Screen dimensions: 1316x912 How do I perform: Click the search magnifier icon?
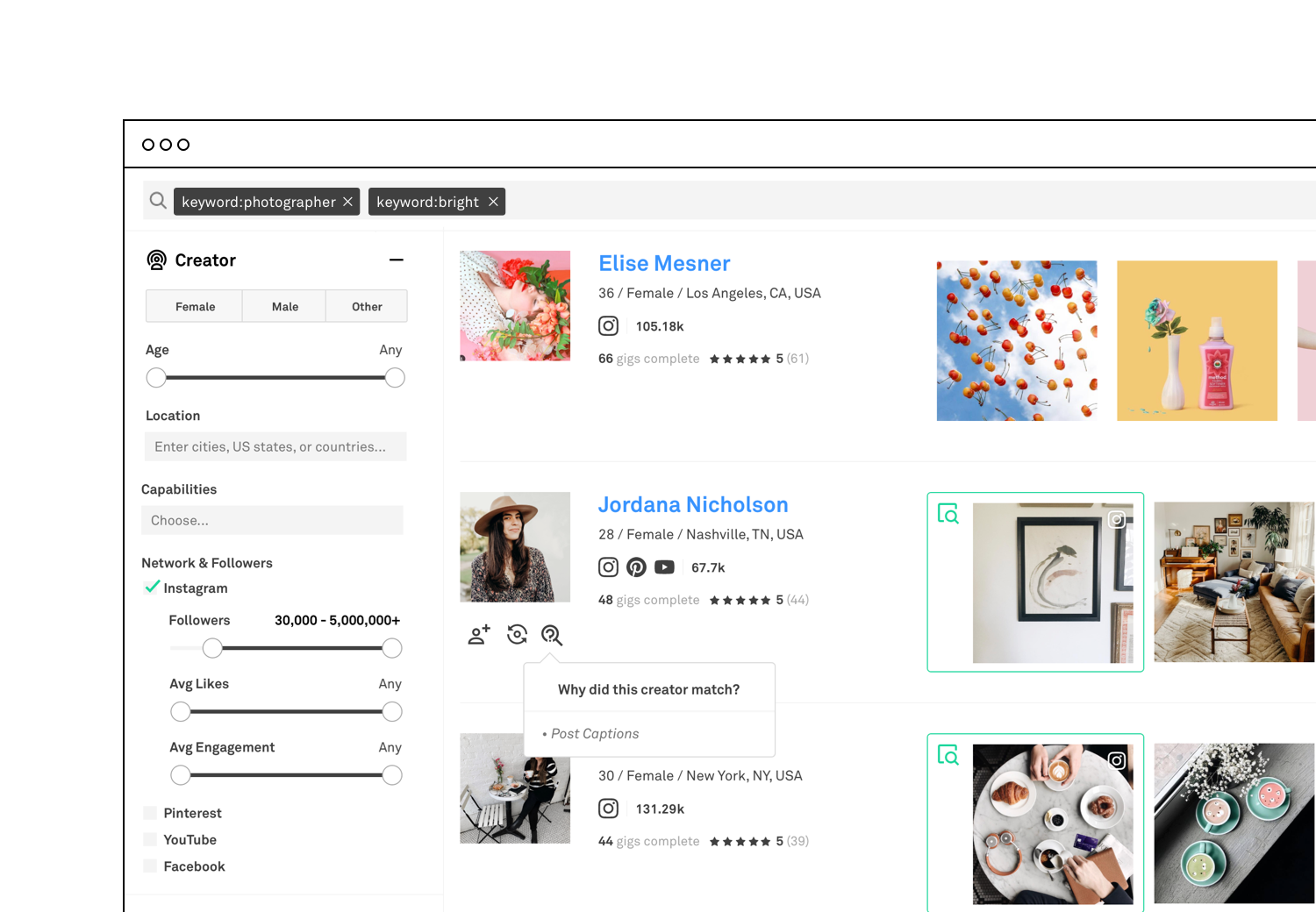158,201
